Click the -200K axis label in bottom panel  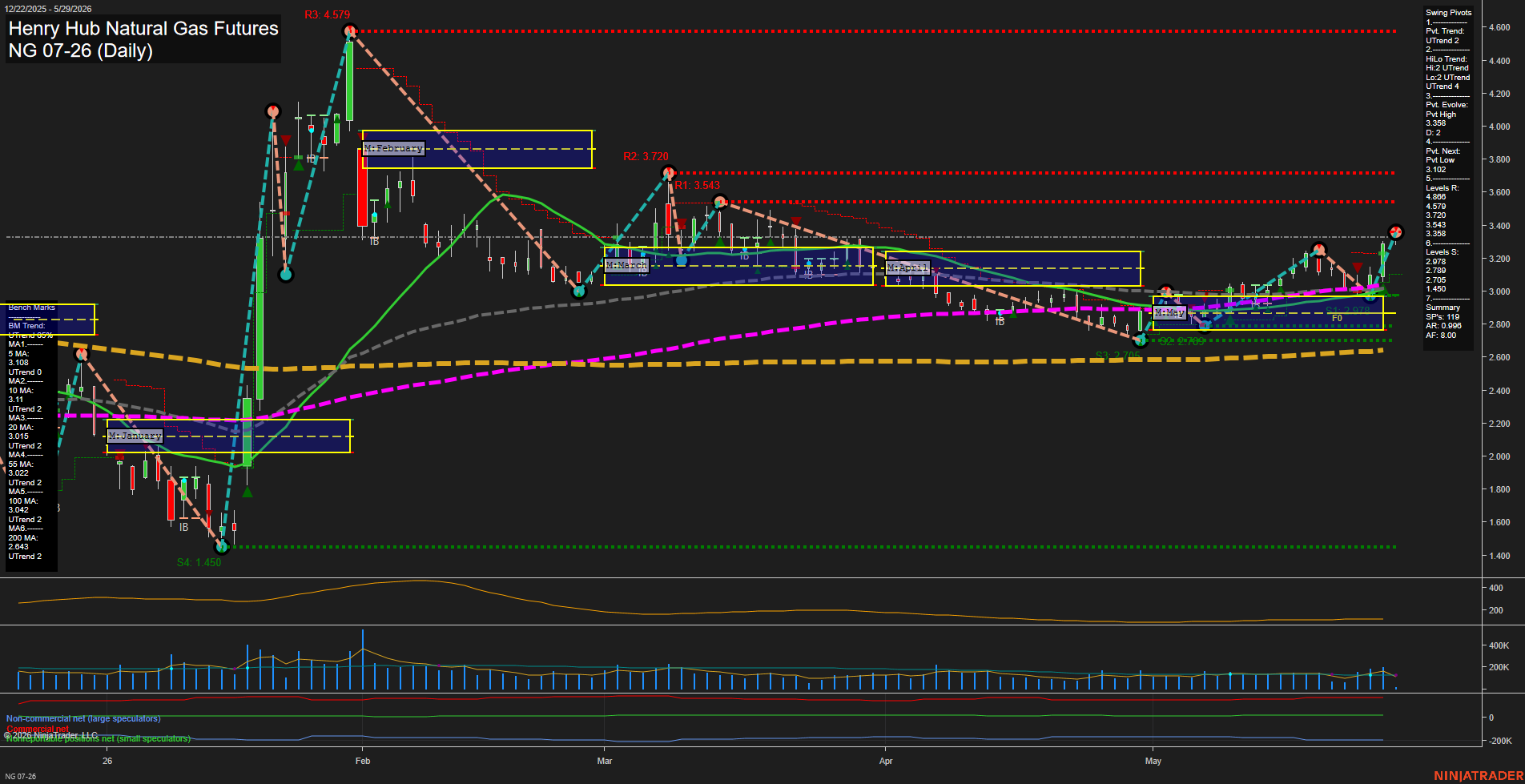click(1500, 741)
